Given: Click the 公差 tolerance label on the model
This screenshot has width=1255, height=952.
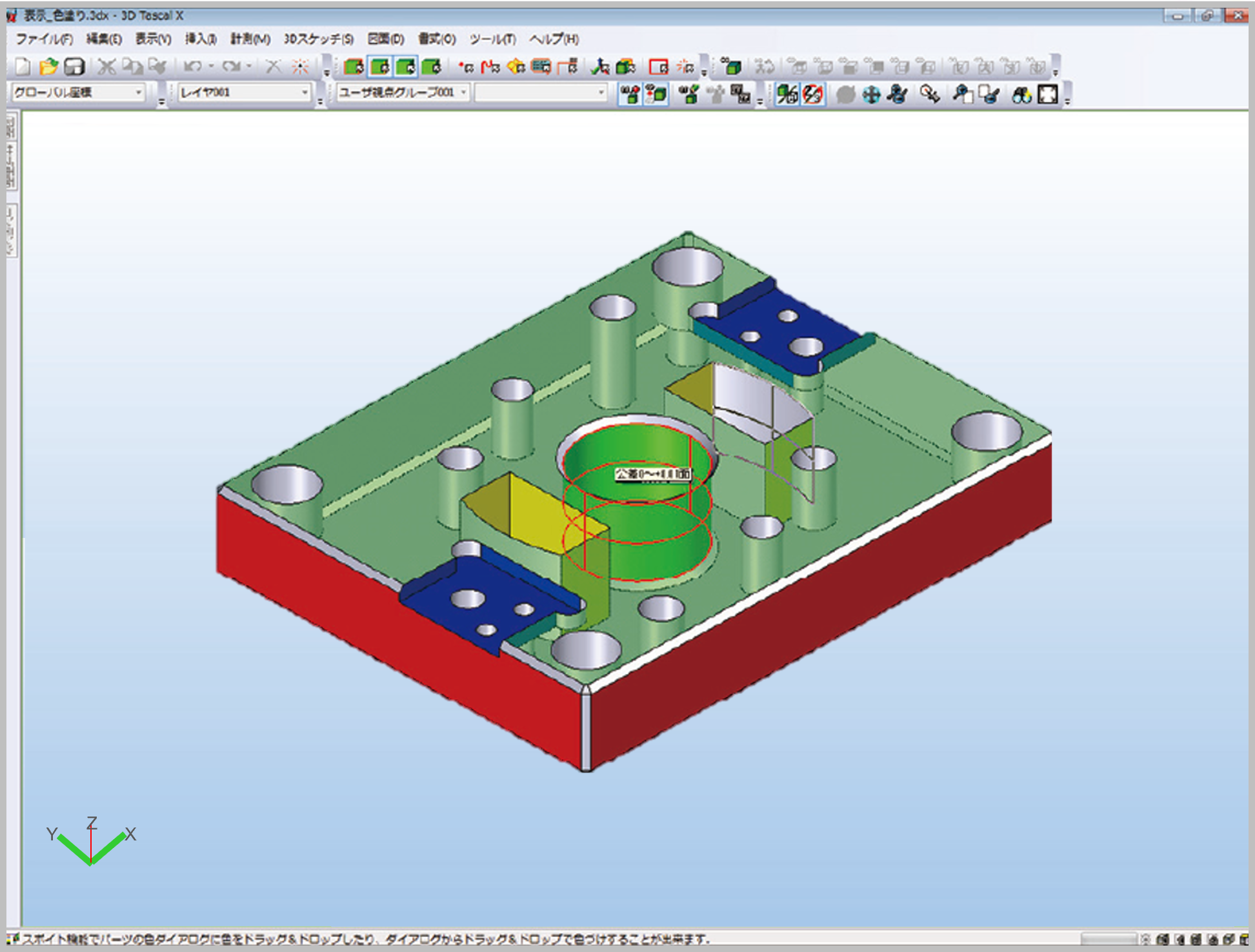Looking at the screenshot, I should tap(652, 474).
